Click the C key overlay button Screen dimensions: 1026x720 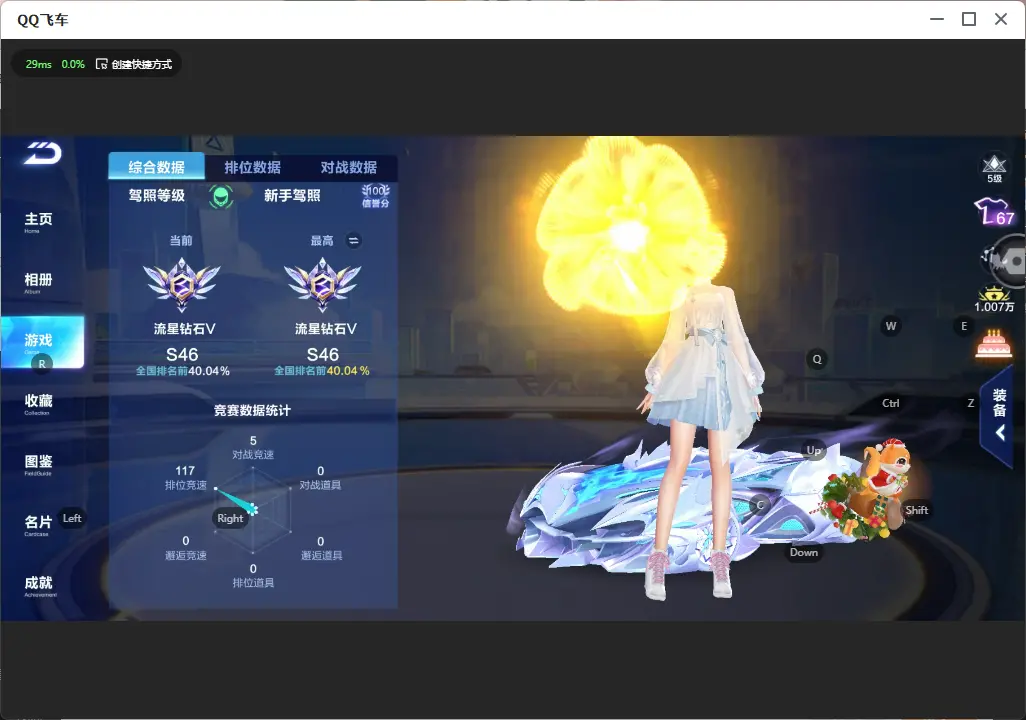[x=760, y=505]
